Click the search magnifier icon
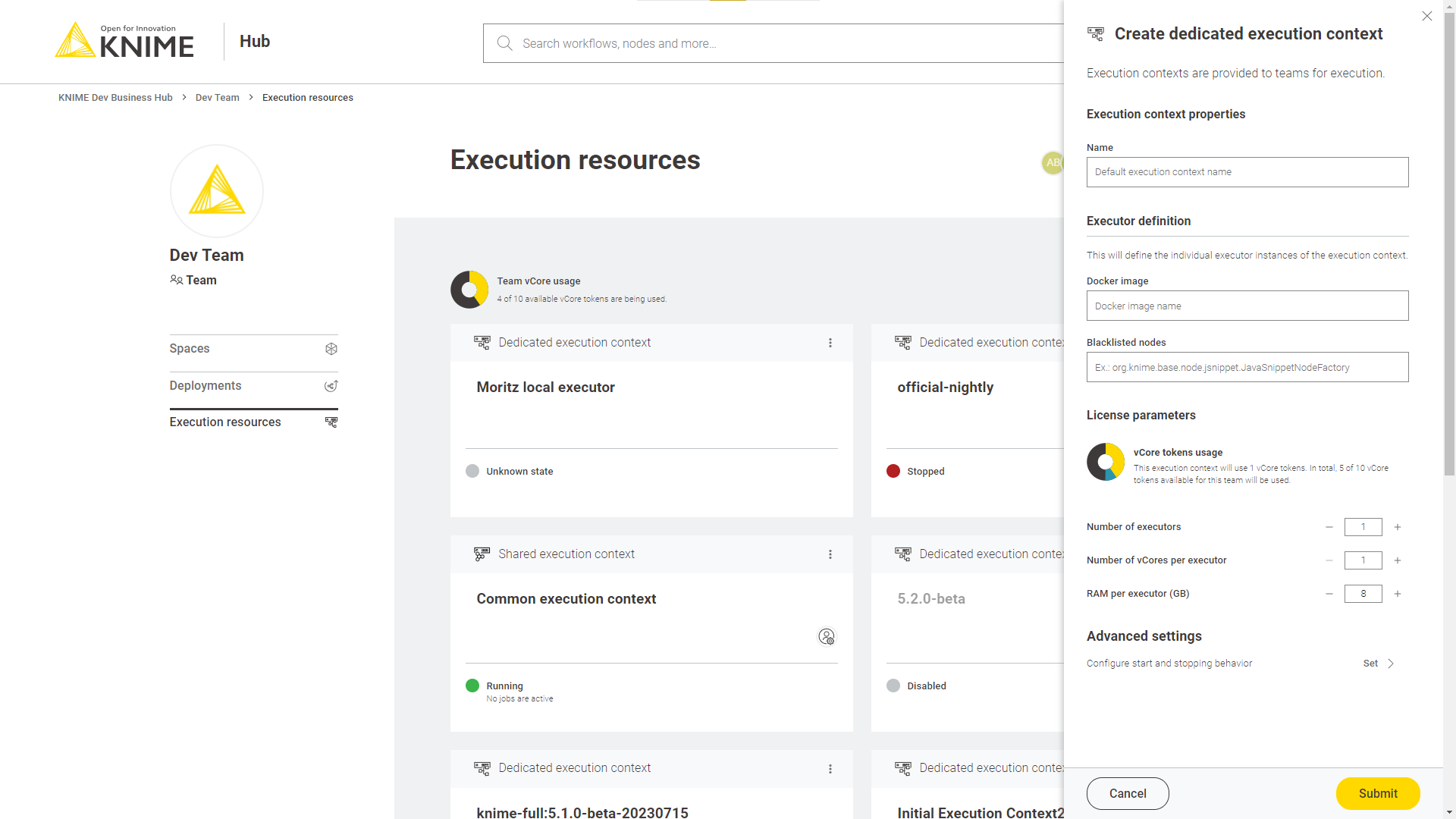 (504, 43)
